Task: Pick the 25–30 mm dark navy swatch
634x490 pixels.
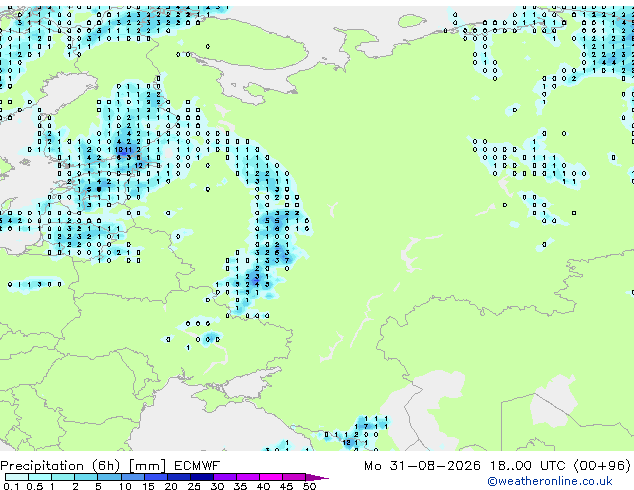Action: pyautogui.click(x=202, y=477)
